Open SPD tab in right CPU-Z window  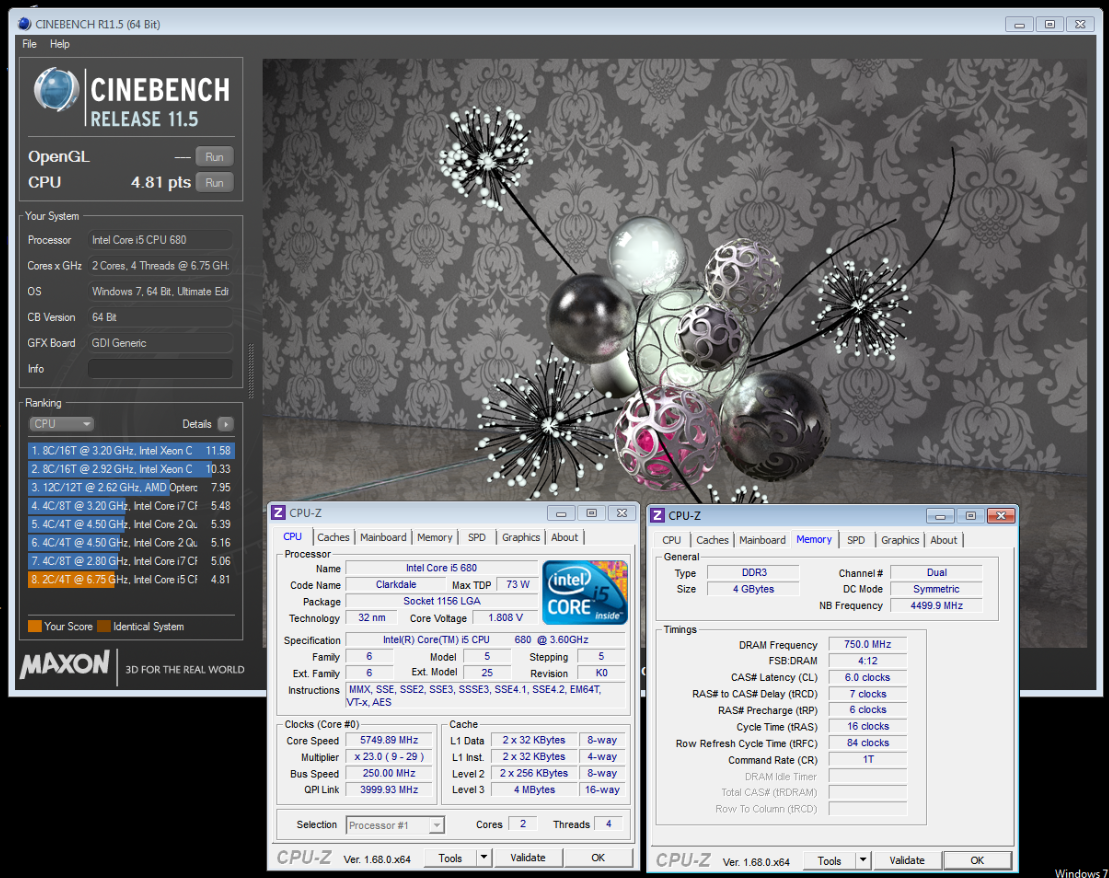click(x=856, y=540)
